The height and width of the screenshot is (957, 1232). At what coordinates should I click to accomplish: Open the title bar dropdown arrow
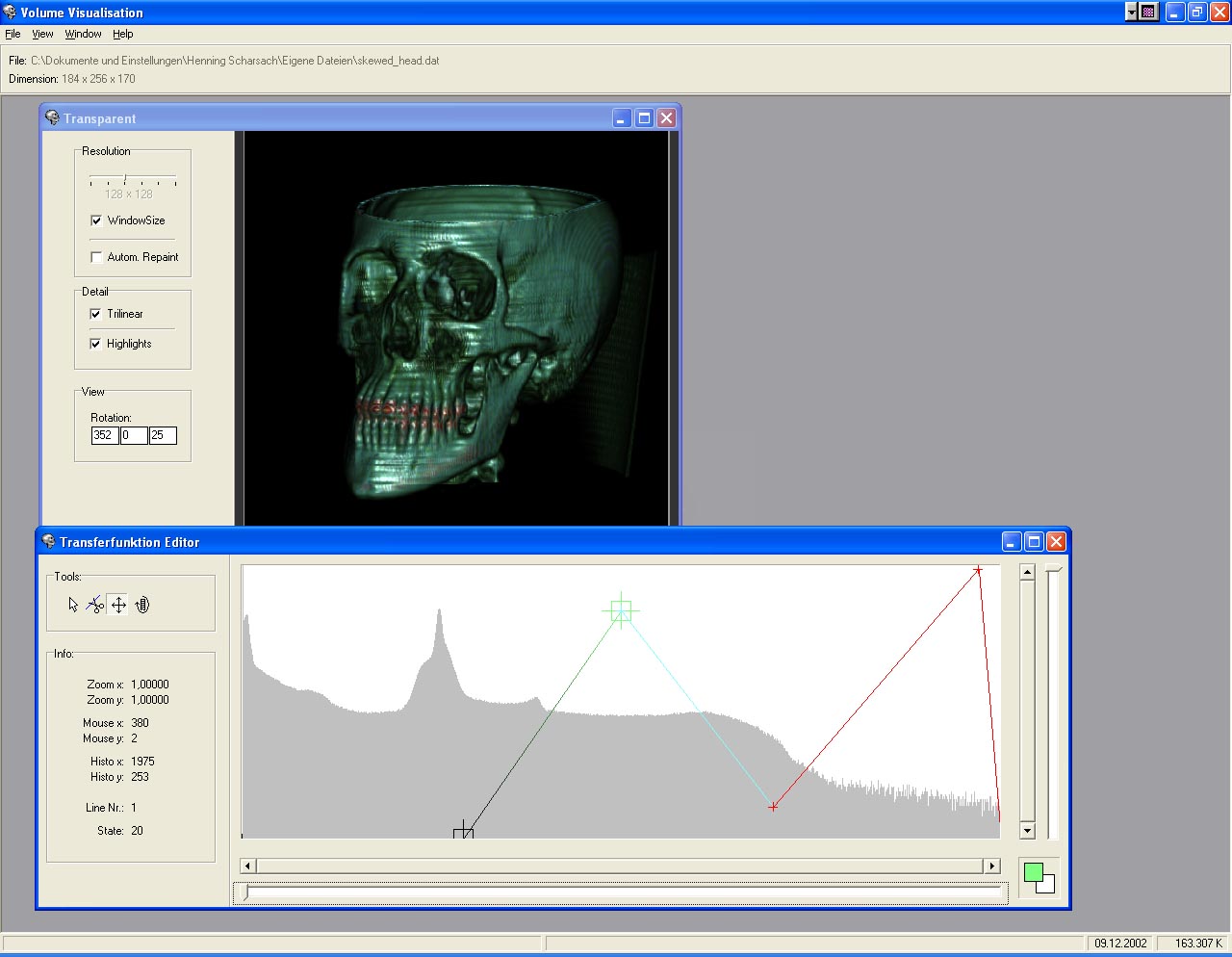pyautogui.click(x=1131, y=13)
